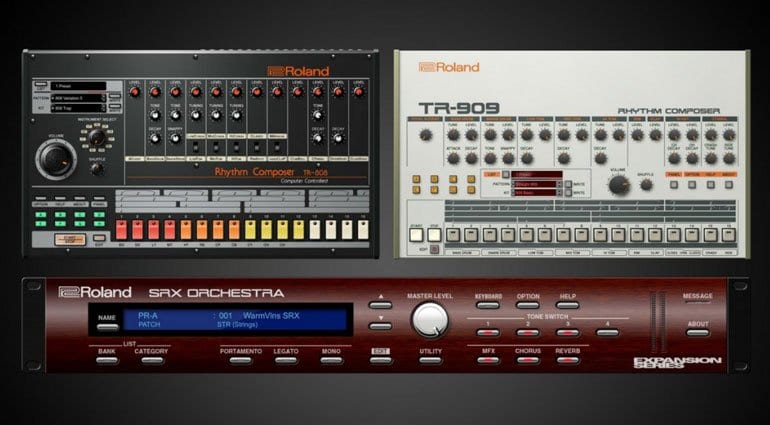Click the TR-808 preset list field
The image size is (770, 425).
79,86
